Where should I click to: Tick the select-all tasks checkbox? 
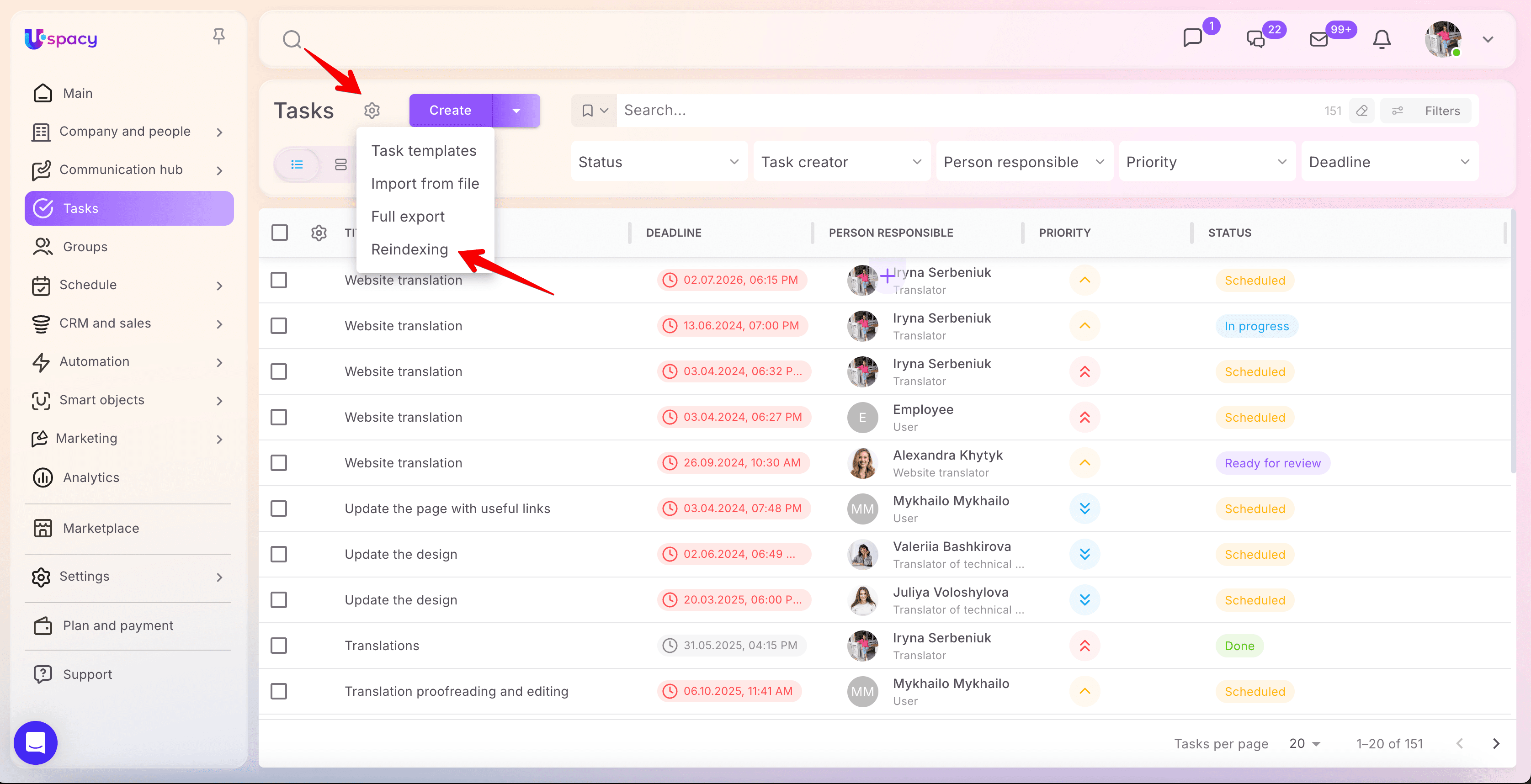point(279,232)
